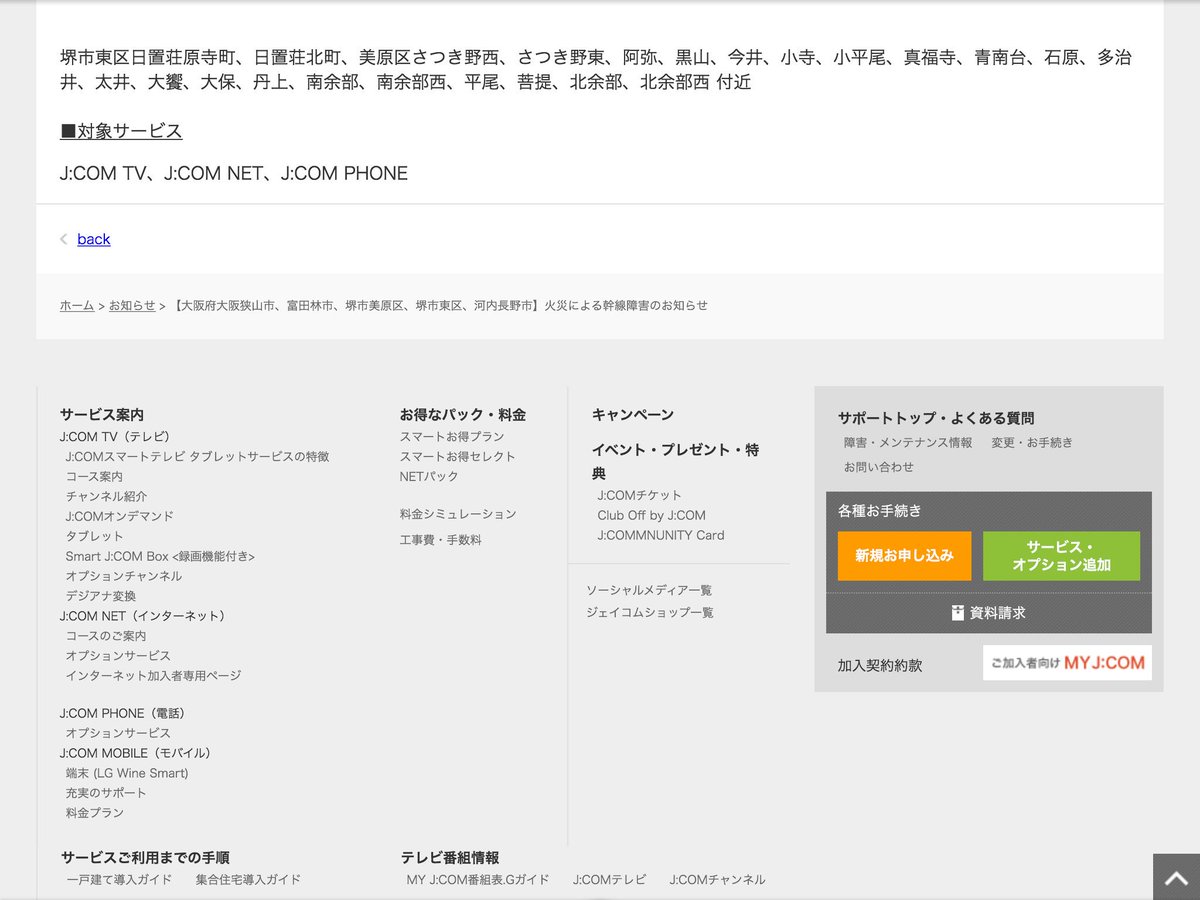Open 集合住宅導入ガイド link
The height and width of the screenshot is (900, 1200).
click(x=248, y=880)
